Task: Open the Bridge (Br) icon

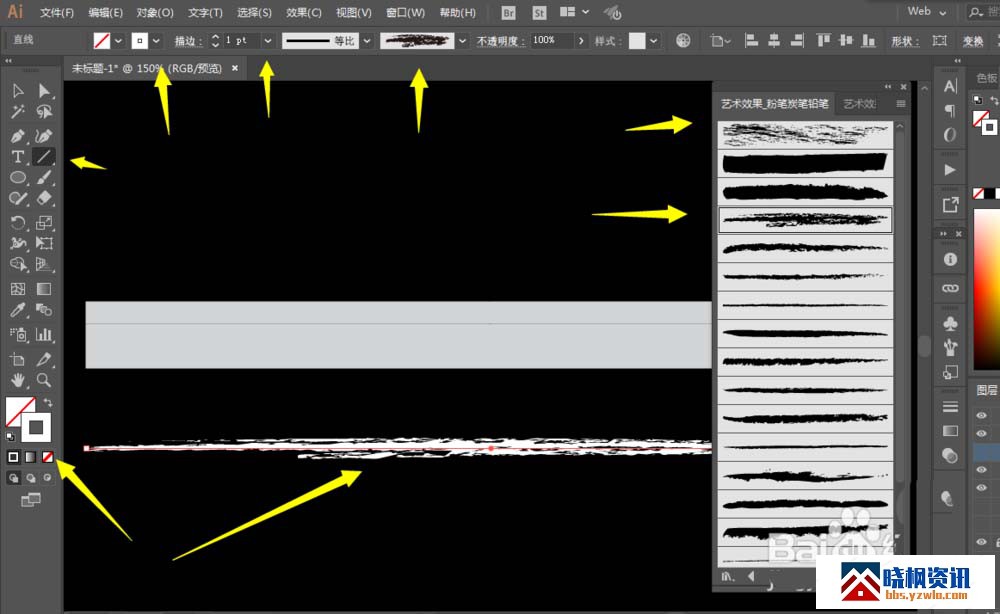Action: [x=509, y=13]
